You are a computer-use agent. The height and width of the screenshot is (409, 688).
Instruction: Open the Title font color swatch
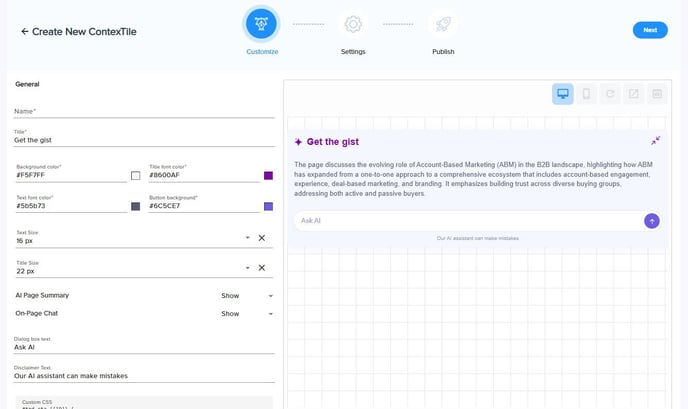(x=268, y=176)
